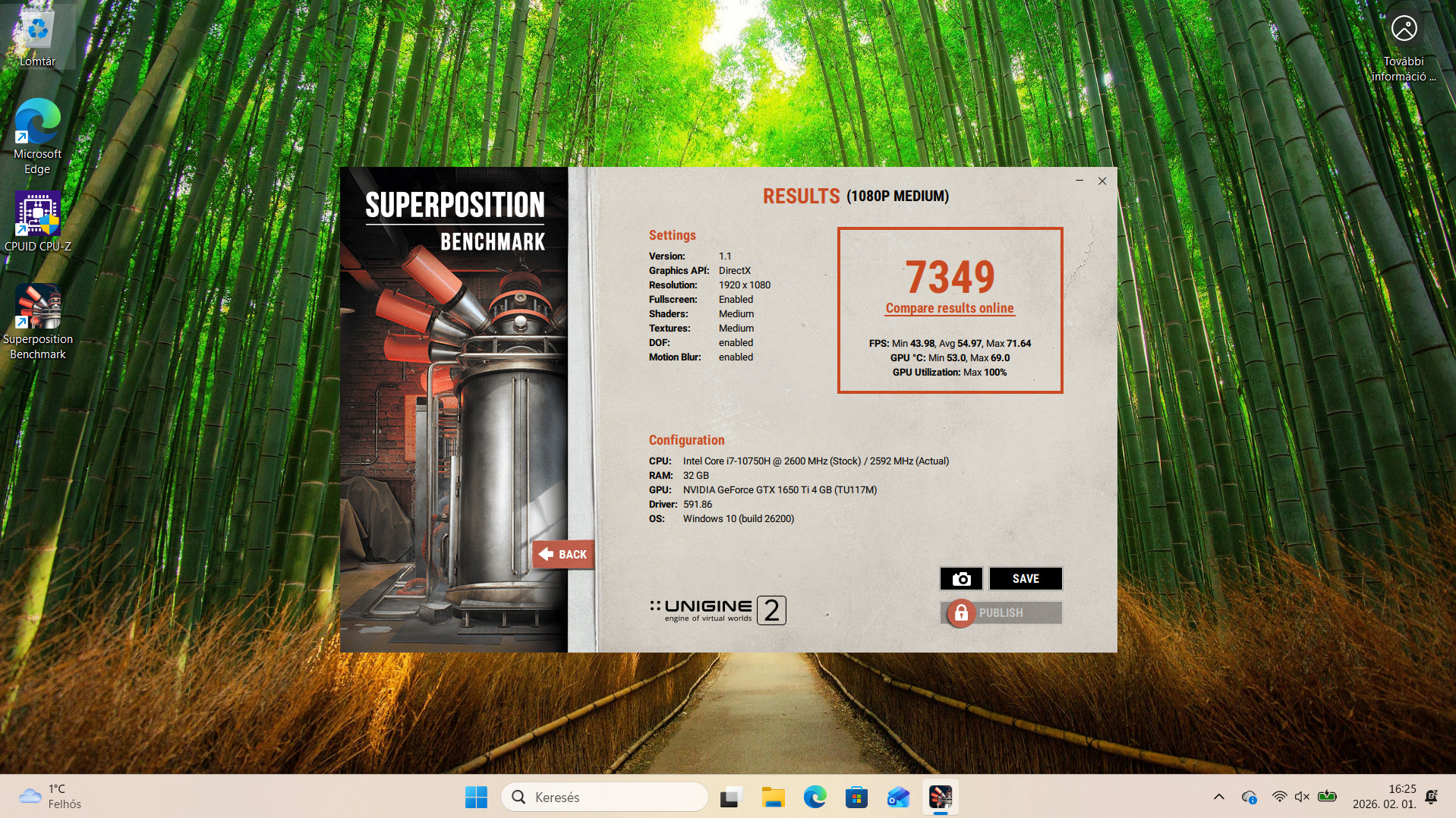Close the Superposition Benchmark window
Image resolution: width=1456 pixels, height=818 pixels.
pos(1102,181)
